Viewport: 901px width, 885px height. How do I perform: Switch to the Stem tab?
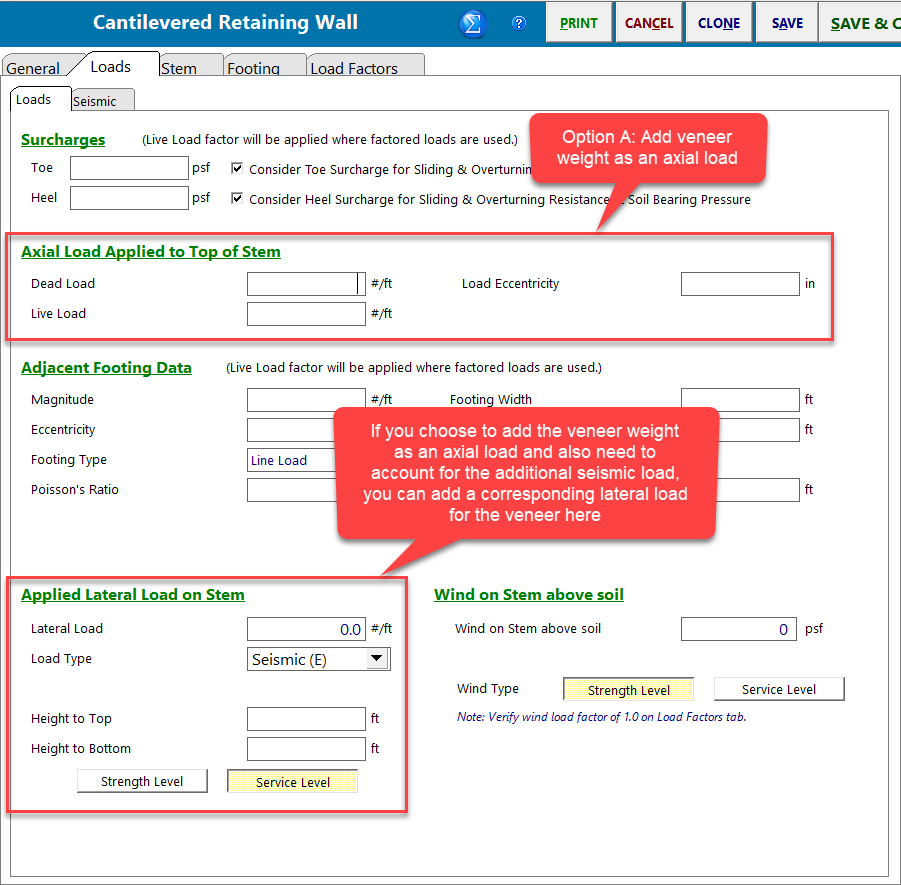click(x=190, y=68)
